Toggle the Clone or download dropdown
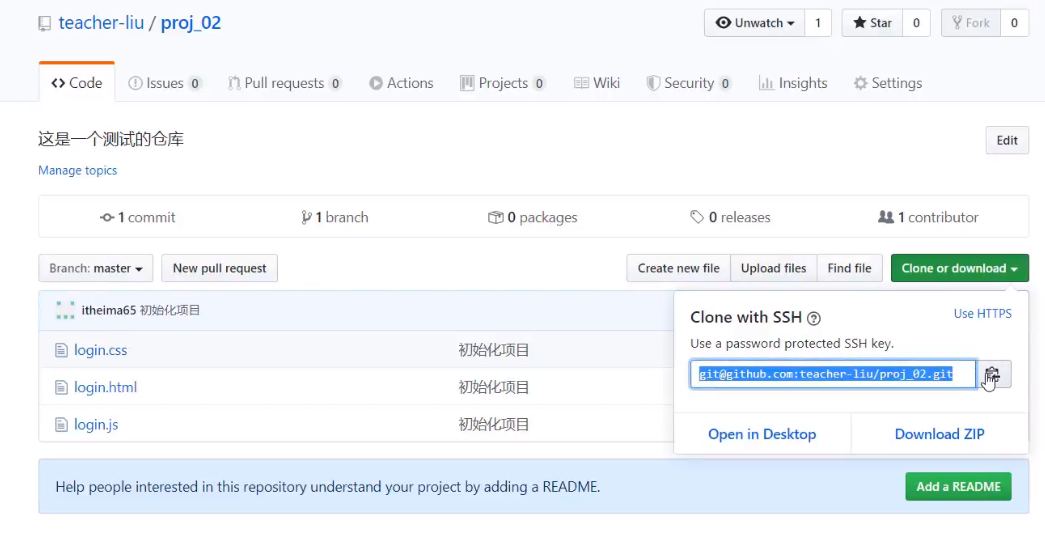 click(960, 268)
